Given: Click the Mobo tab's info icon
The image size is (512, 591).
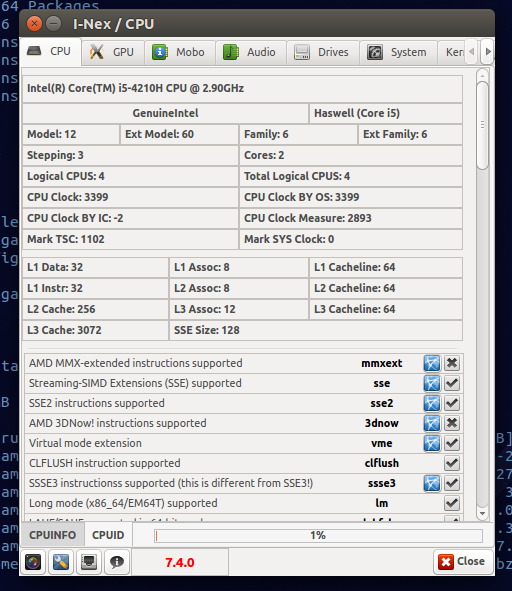Looking at the screenshot, I should [159, 52].
